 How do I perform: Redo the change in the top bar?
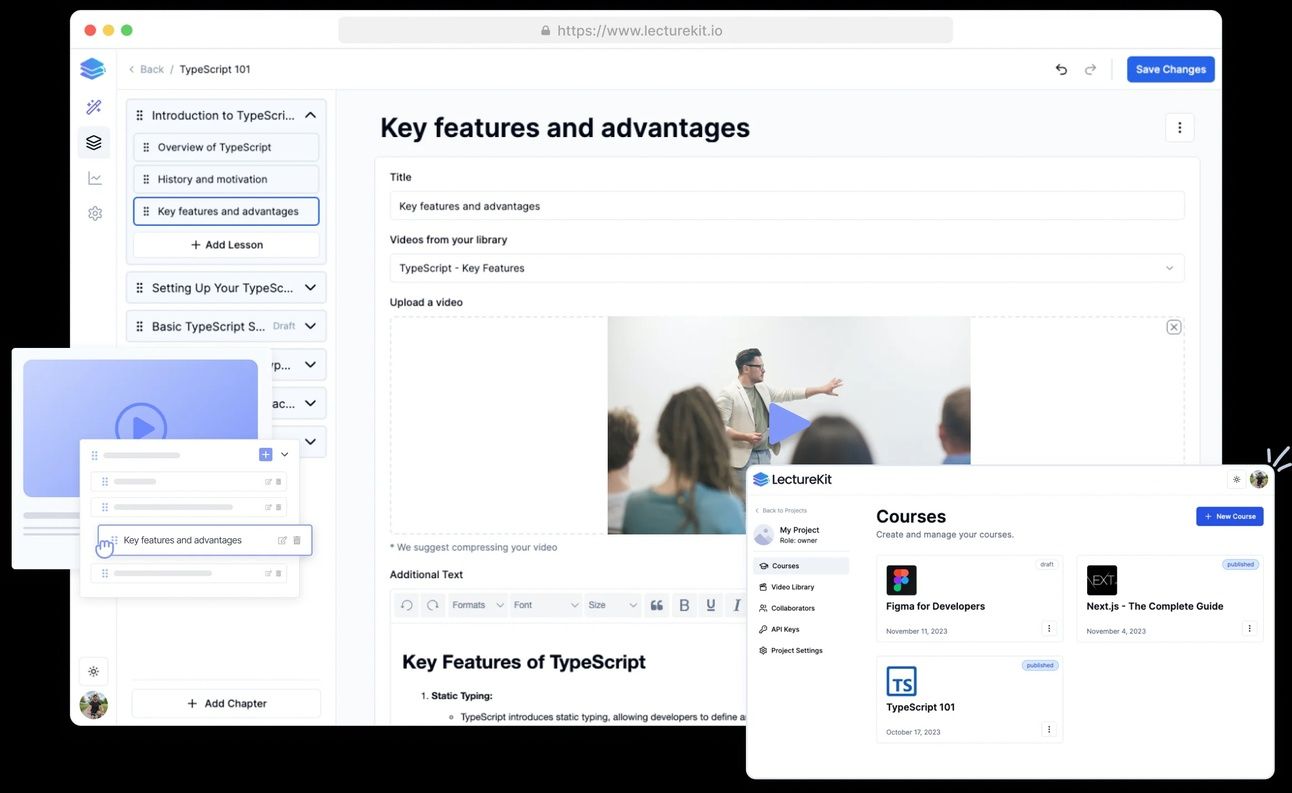pyautogui.click(x=1090, y=69)
